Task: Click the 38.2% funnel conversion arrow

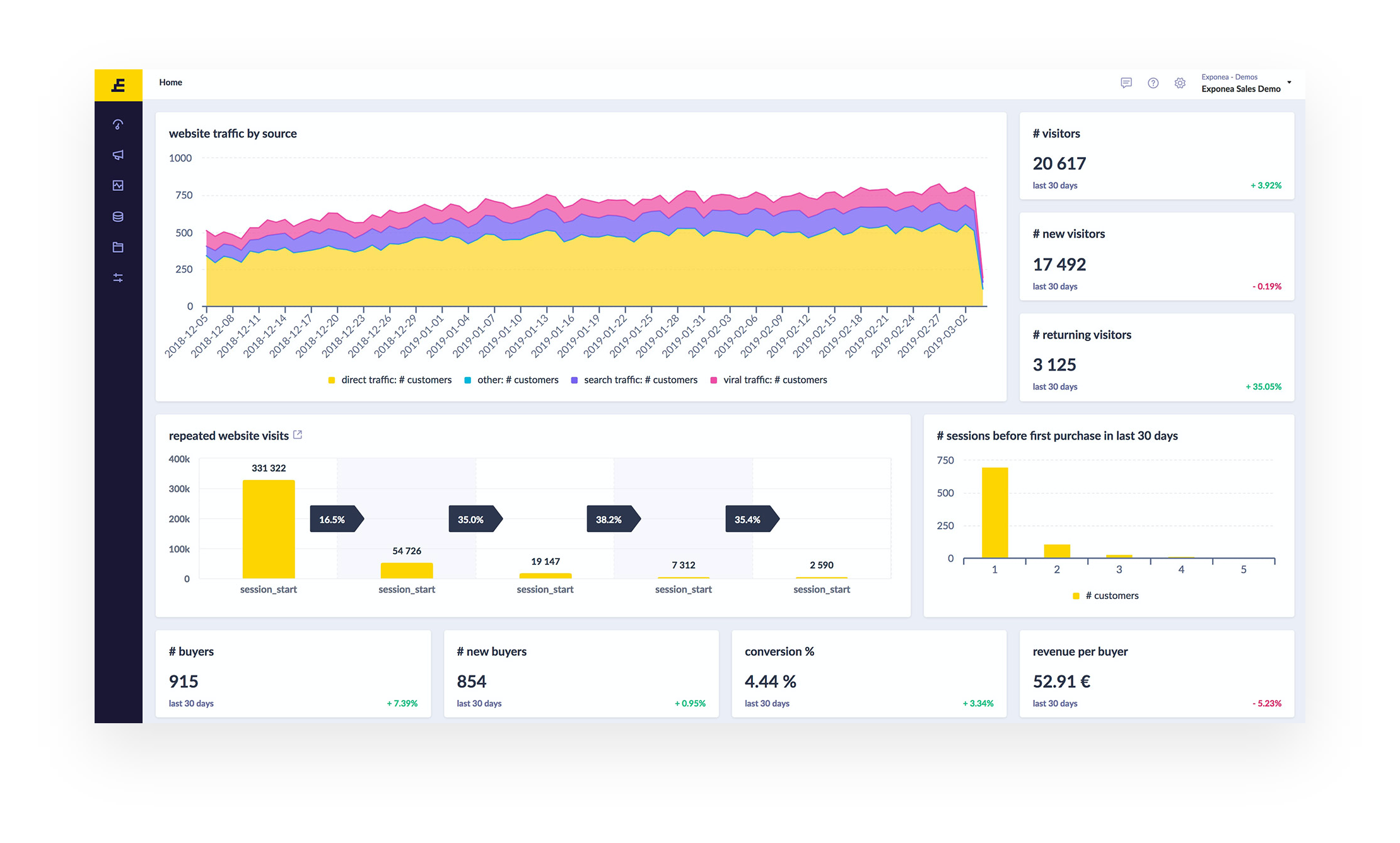Action: (614, 519)
